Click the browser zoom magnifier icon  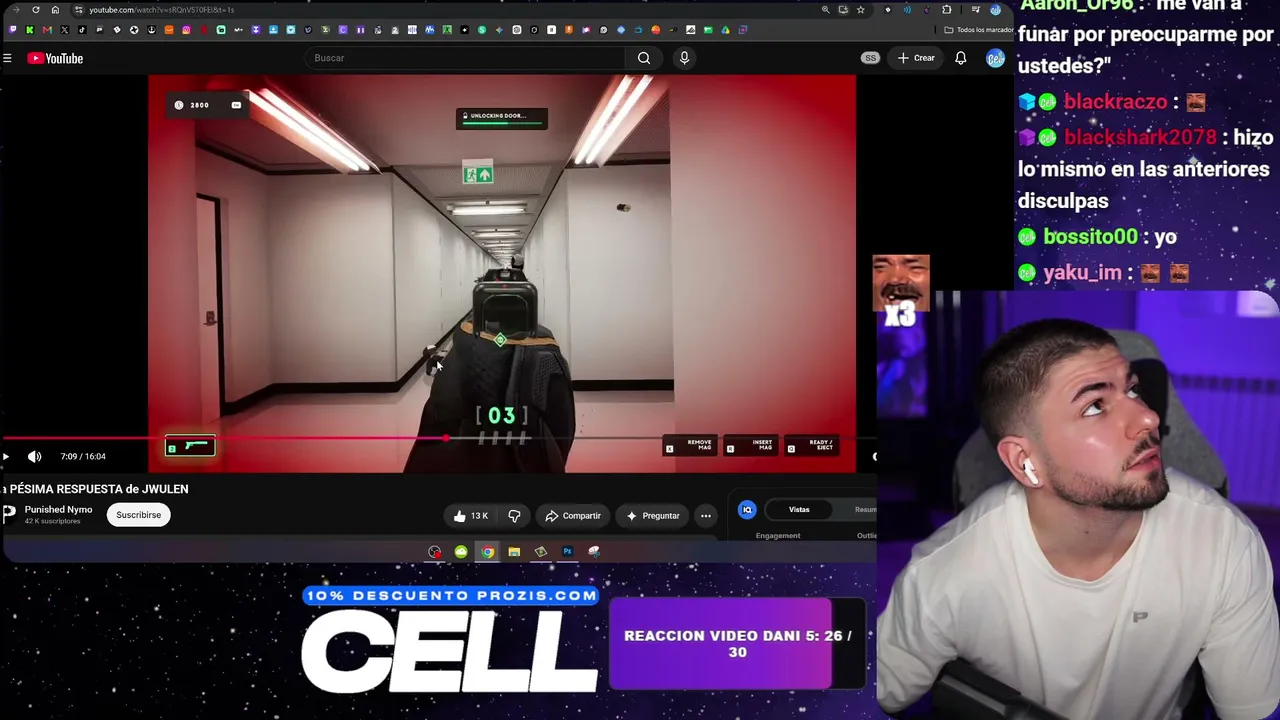coord(825,10)
